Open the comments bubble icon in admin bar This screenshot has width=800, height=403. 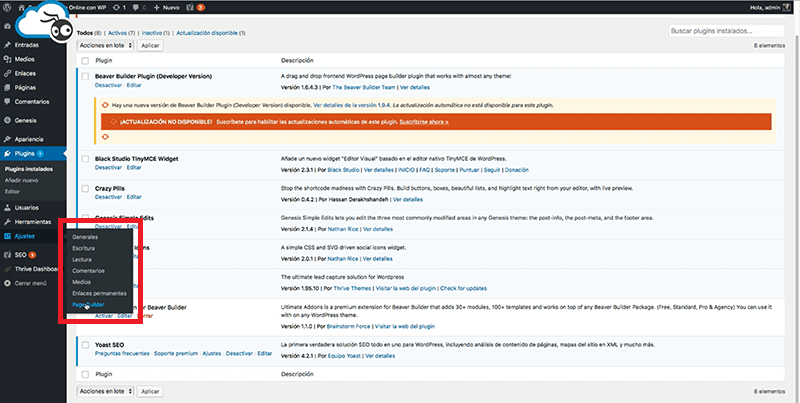(x=135, y=8)
